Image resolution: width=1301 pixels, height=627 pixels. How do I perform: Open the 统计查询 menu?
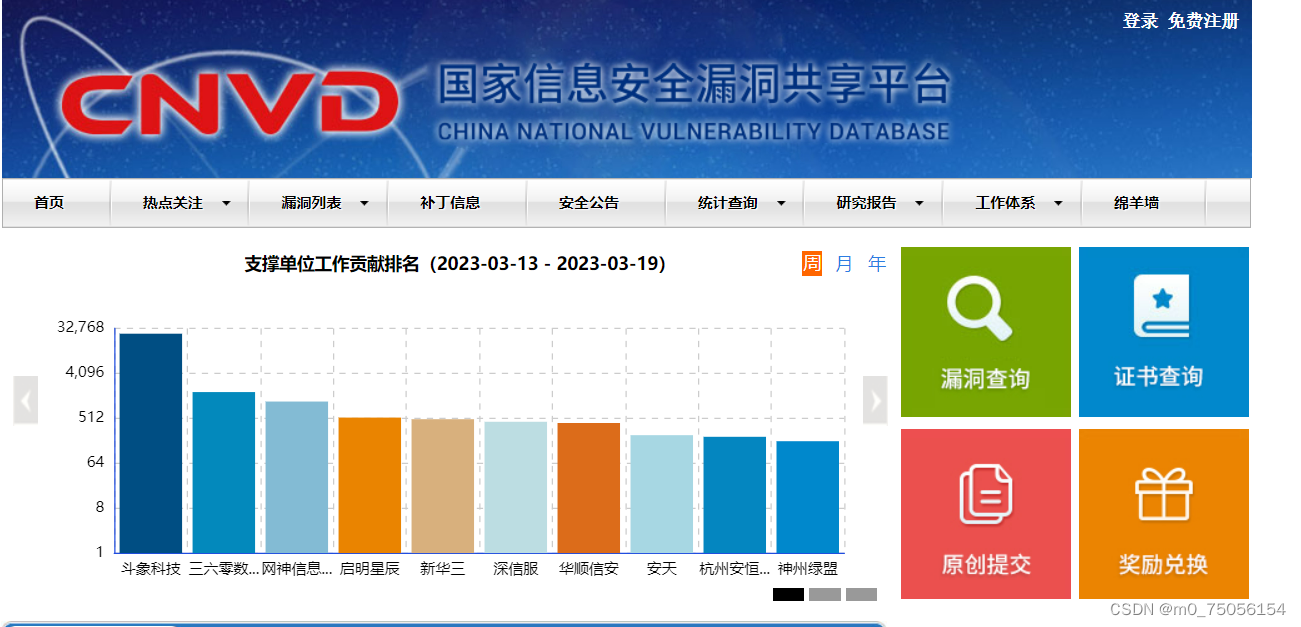[x=728, y=203]
